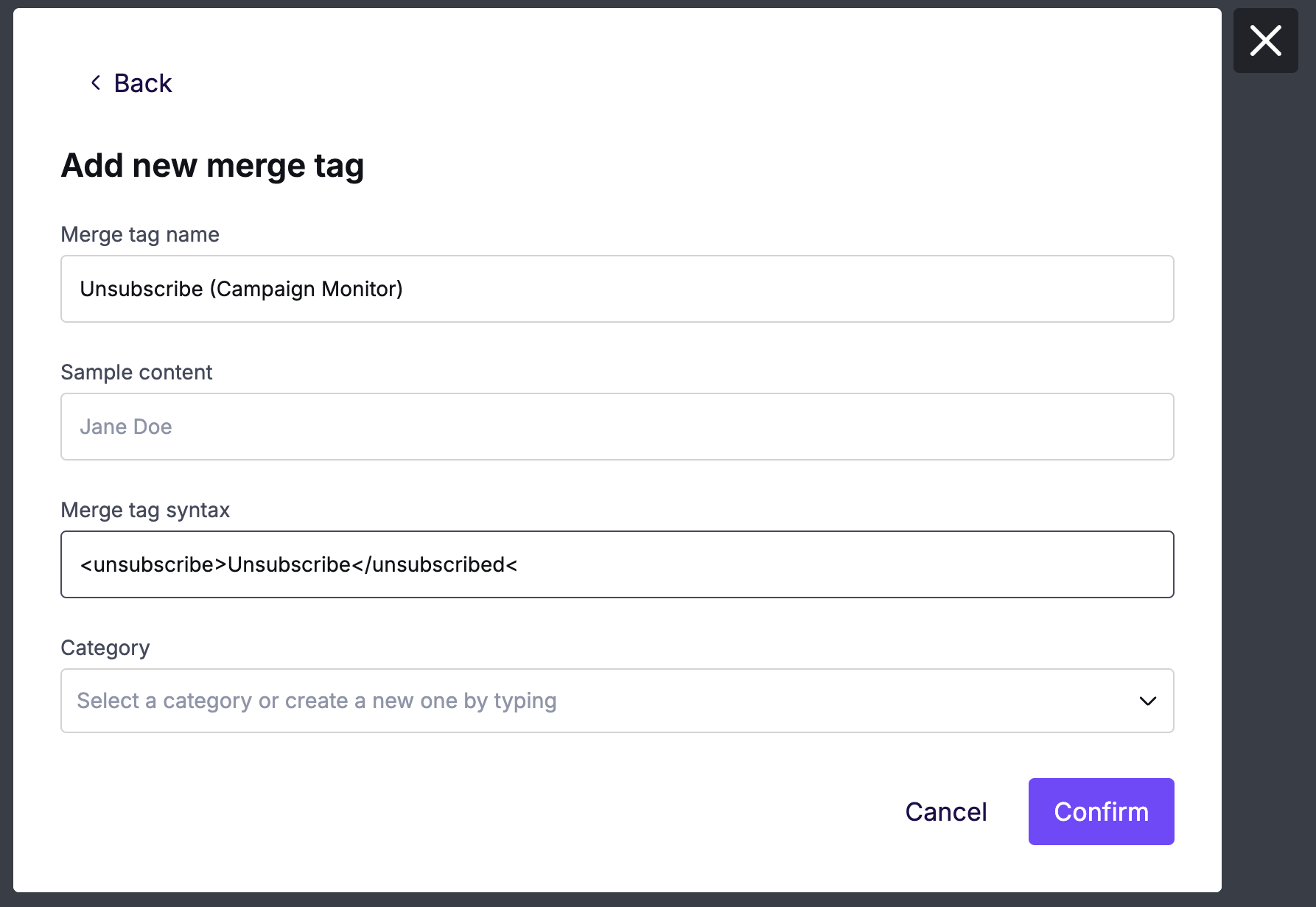The image size is (1316, 907).
Task: Click the Add new merge tag heading
Action: pyautogui.click(x=212, y=165)
